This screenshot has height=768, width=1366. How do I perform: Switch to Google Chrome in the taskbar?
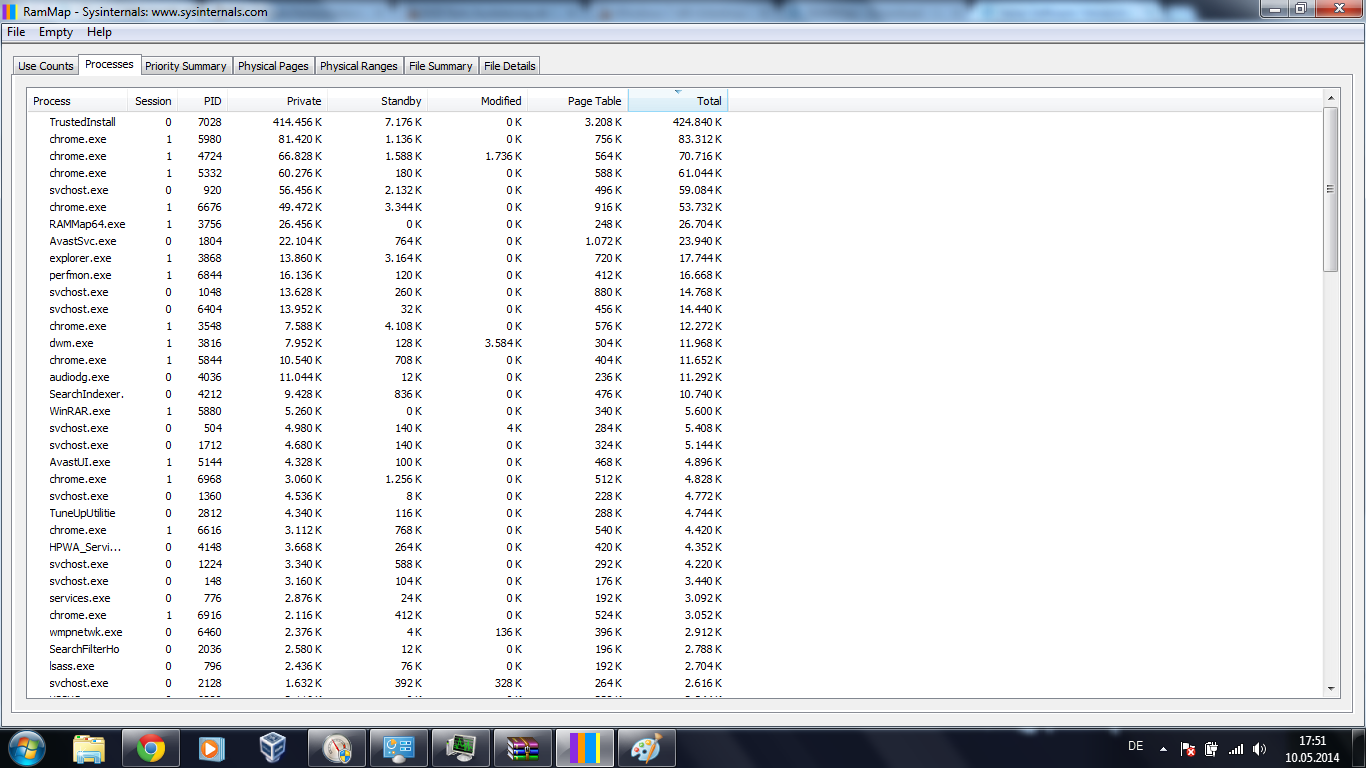(x=151, y=748)
